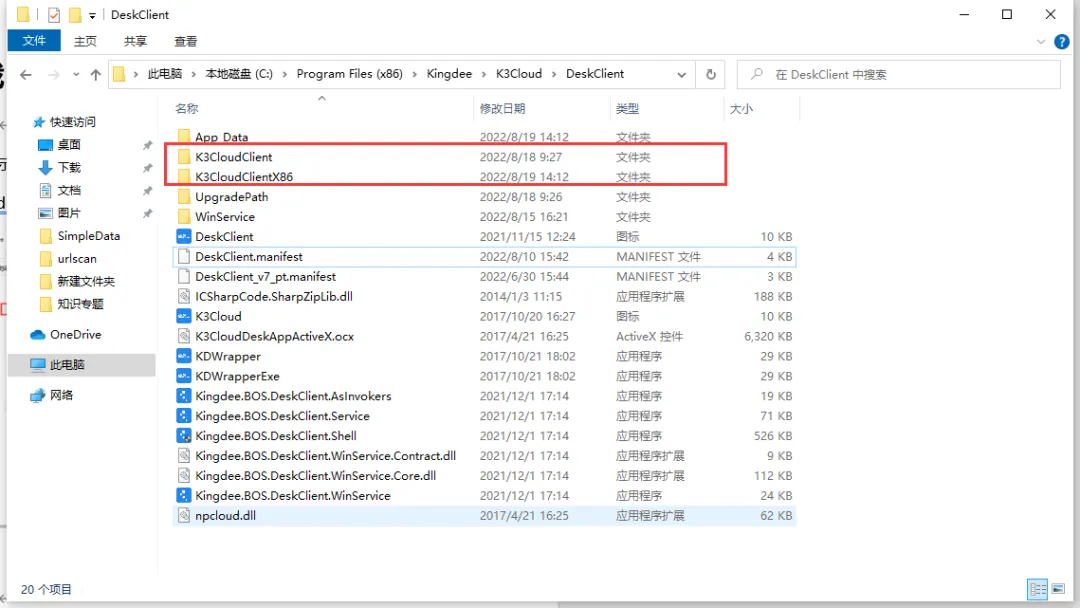Sort by the 修改日期 column header
Image resolution: width=1080 pixels, height=608 pixels.
coord(502,109)
